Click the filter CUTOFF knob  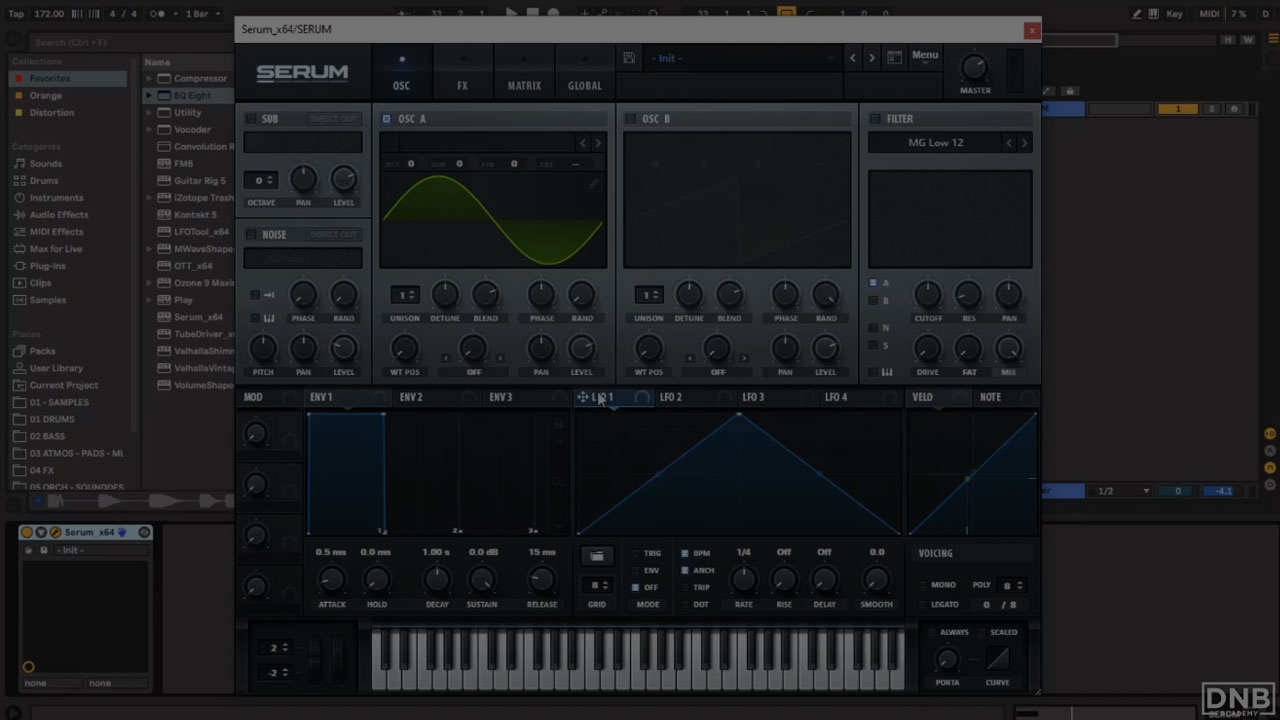pos(928,294)
